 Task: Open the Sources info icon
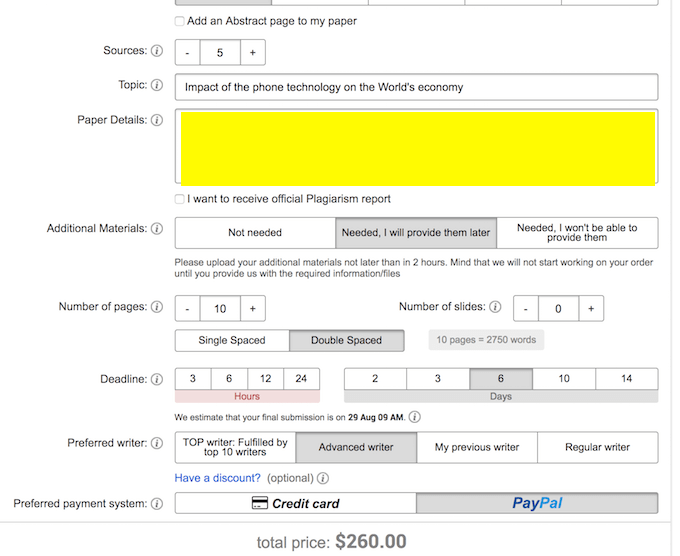(x=157, y=51)
